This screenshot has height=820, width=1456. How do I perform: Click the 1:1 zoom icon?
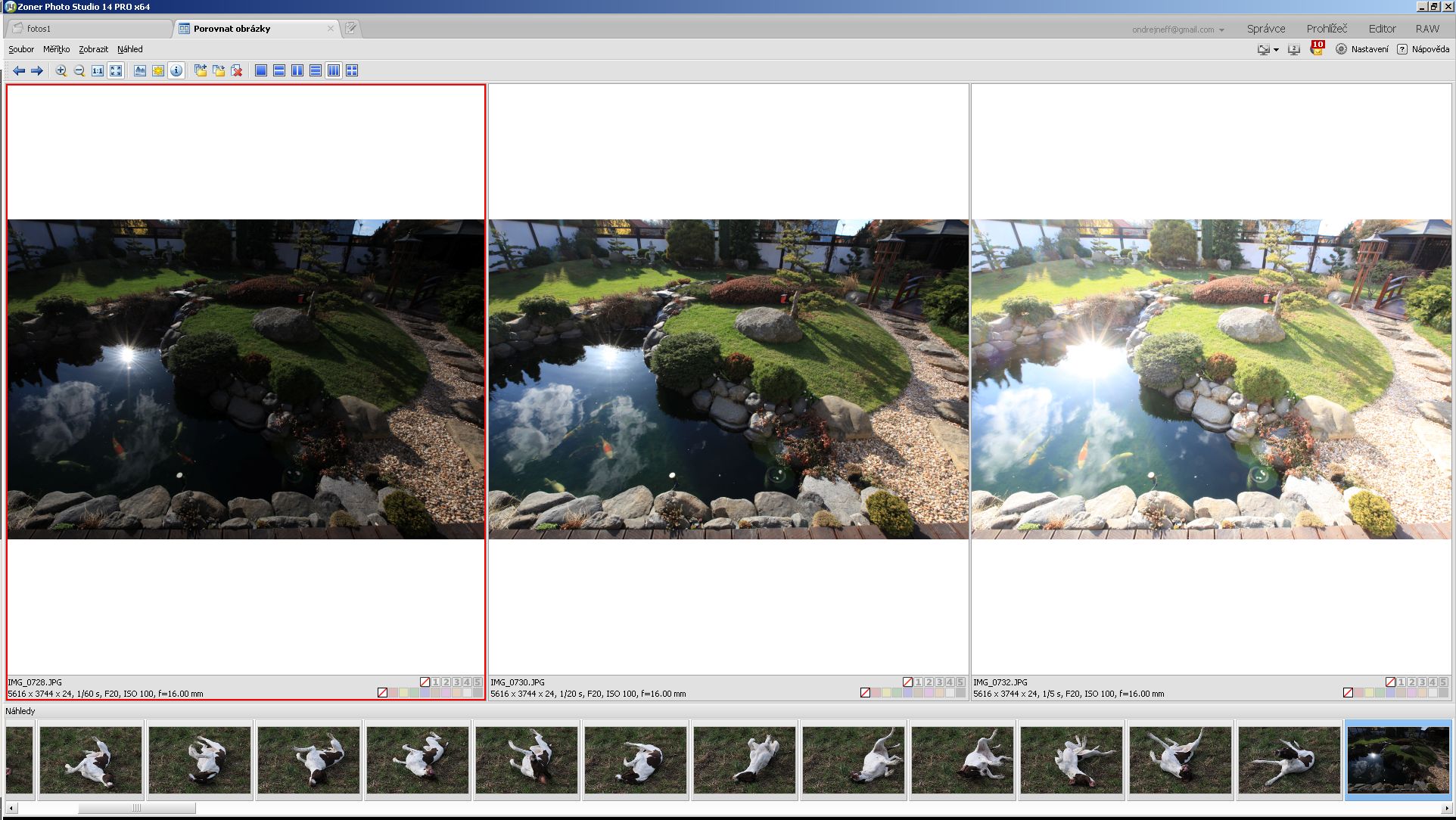click(x=98, y=70)
